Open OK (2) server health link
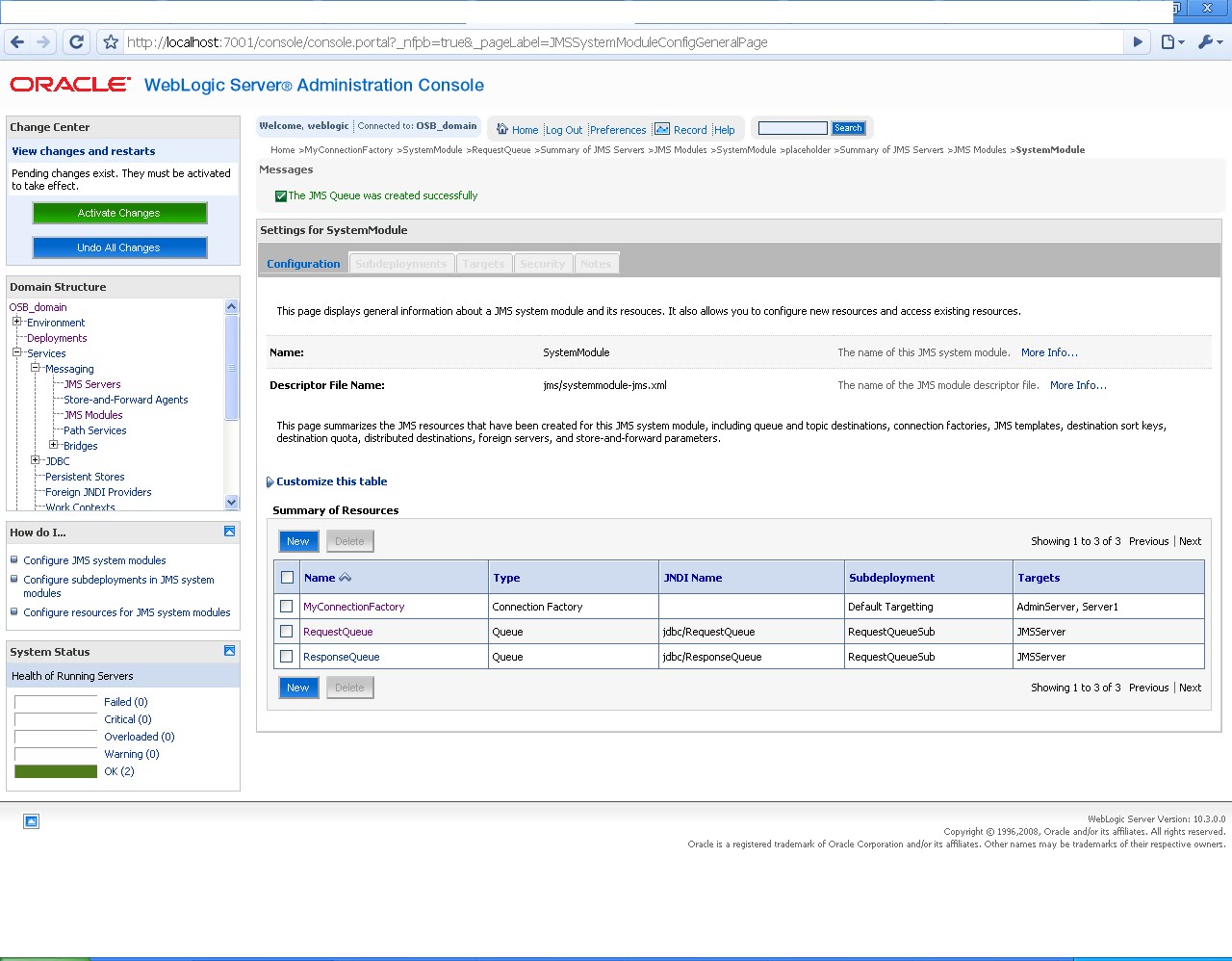Screen dimensions: 1232x961 tap(119, 771)
